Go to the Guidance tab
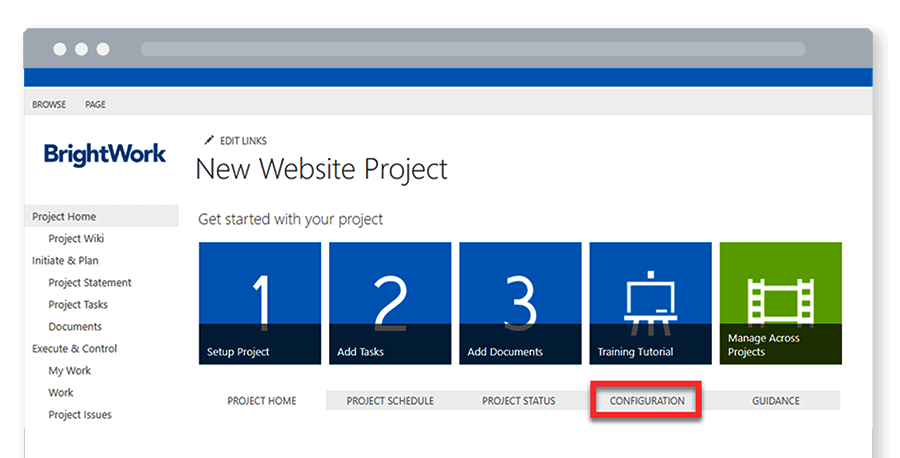The height and width of the screenshot is (458, 900). coord(776,401)
